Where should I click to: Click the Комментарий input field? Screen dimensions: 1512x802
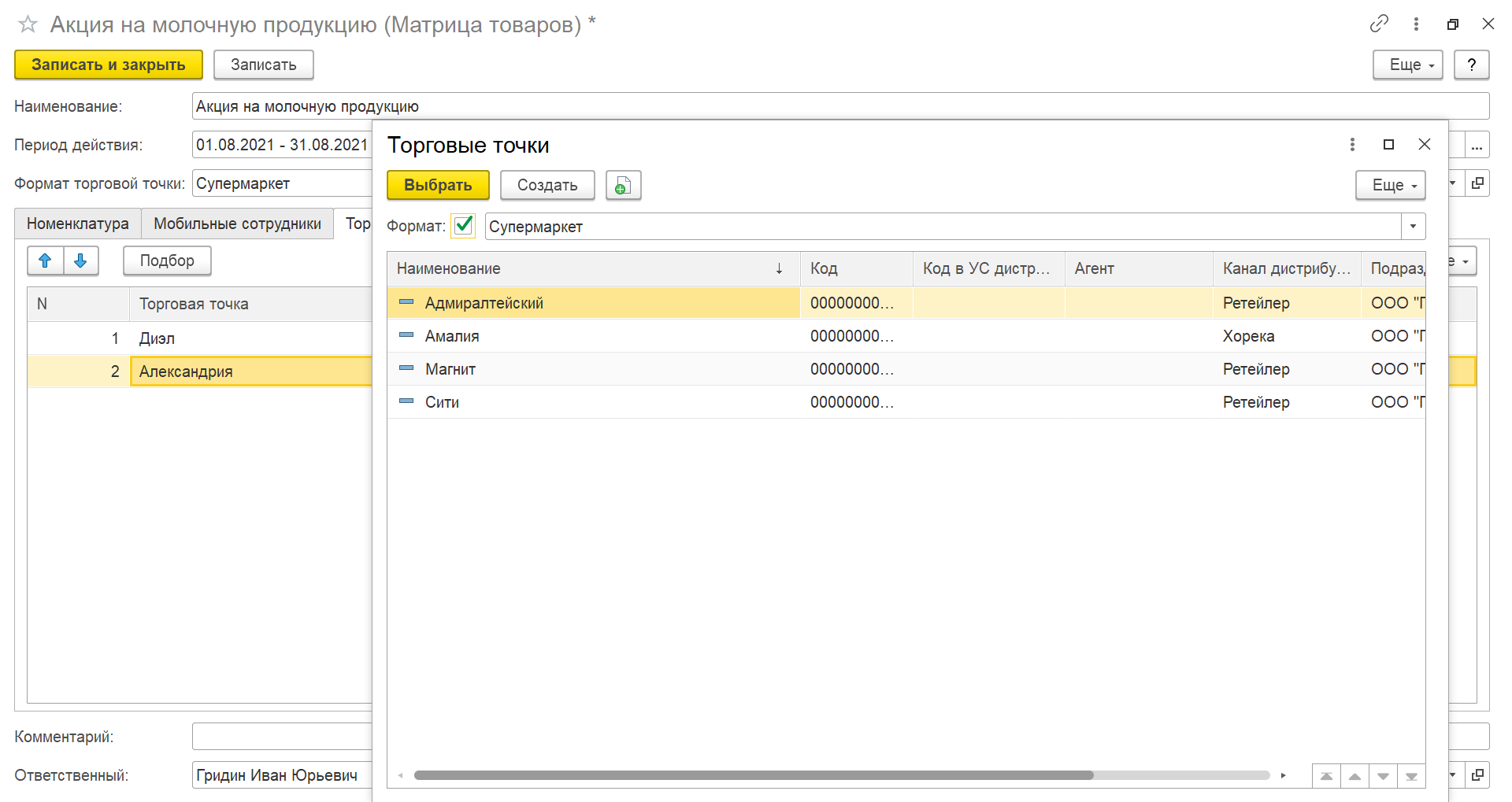point(282,737)
